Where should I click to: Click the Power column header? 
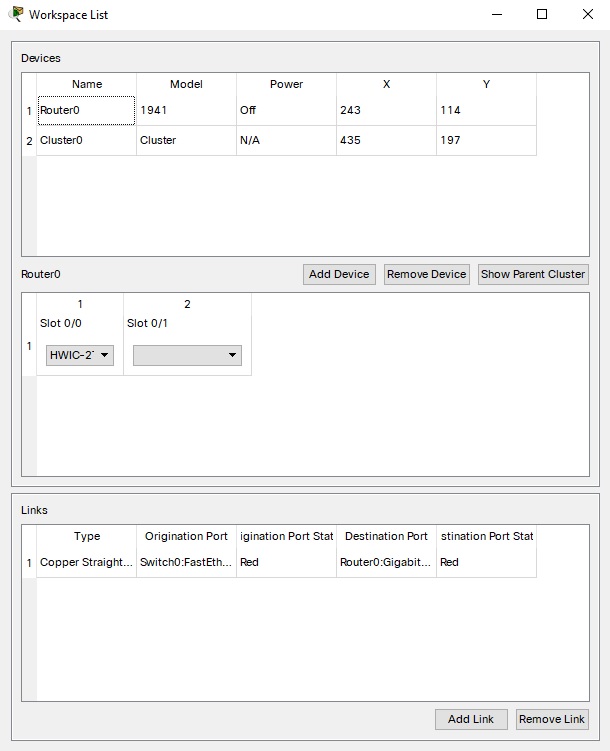(x=286, y=84)
